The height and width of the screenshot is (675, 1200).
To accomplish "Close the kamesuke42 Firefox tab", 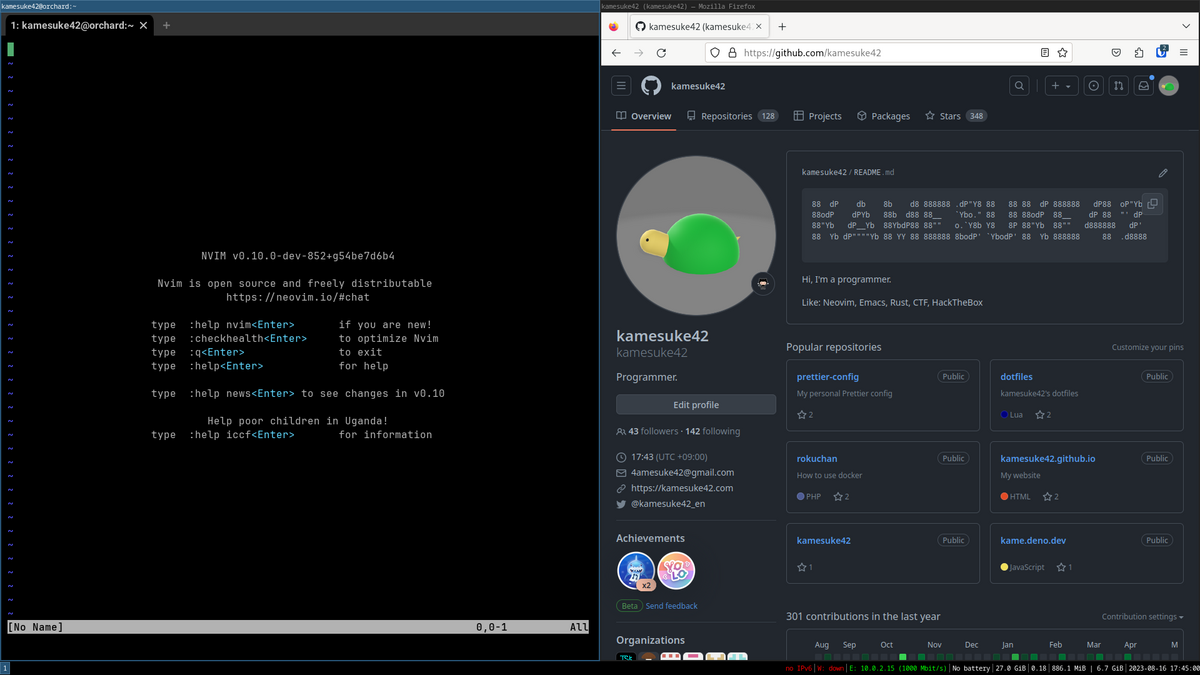I will (759, 26).
